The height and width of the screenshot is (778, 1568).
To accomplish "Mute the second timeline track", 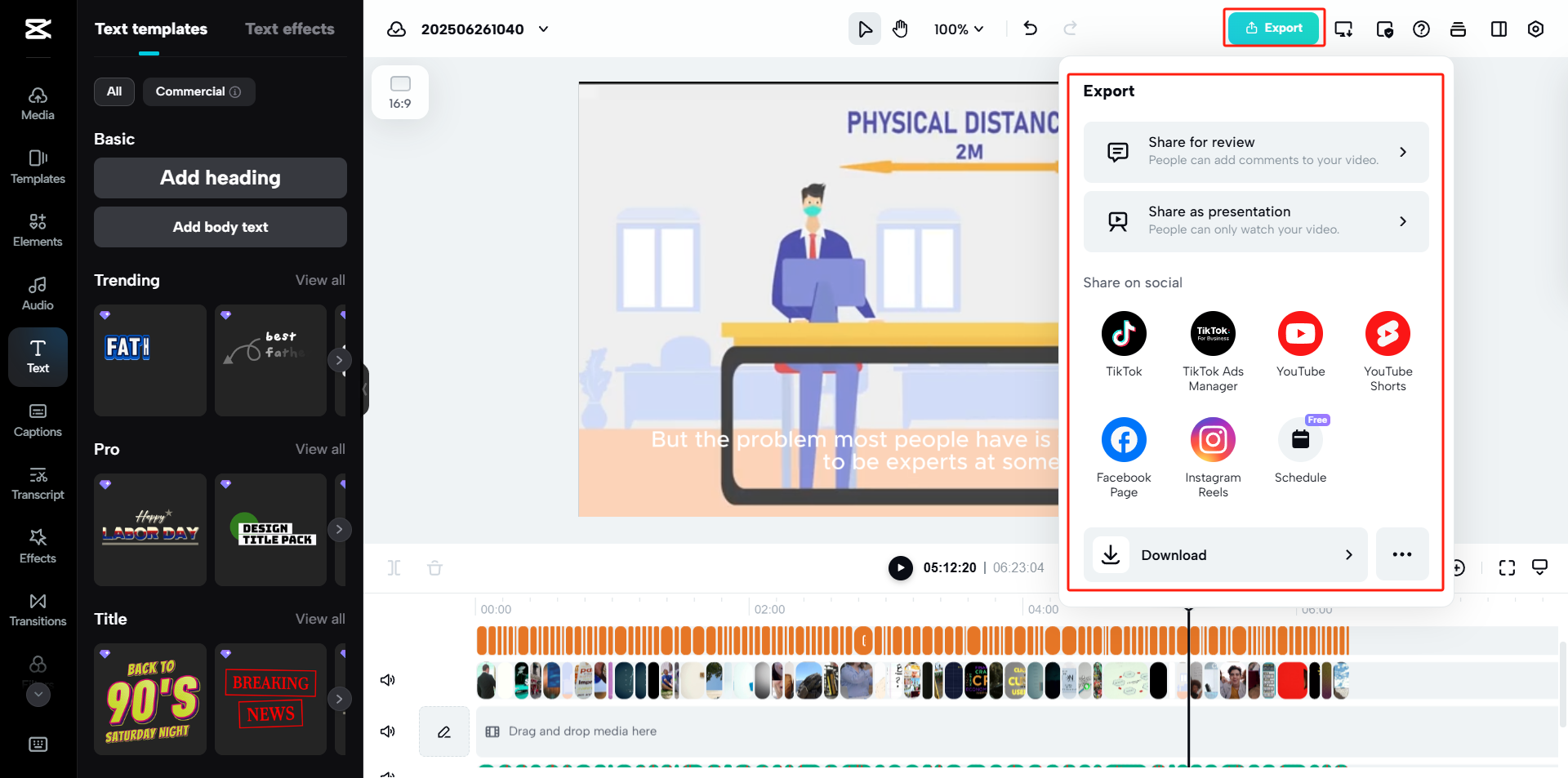I will click(x=388, y=731).
